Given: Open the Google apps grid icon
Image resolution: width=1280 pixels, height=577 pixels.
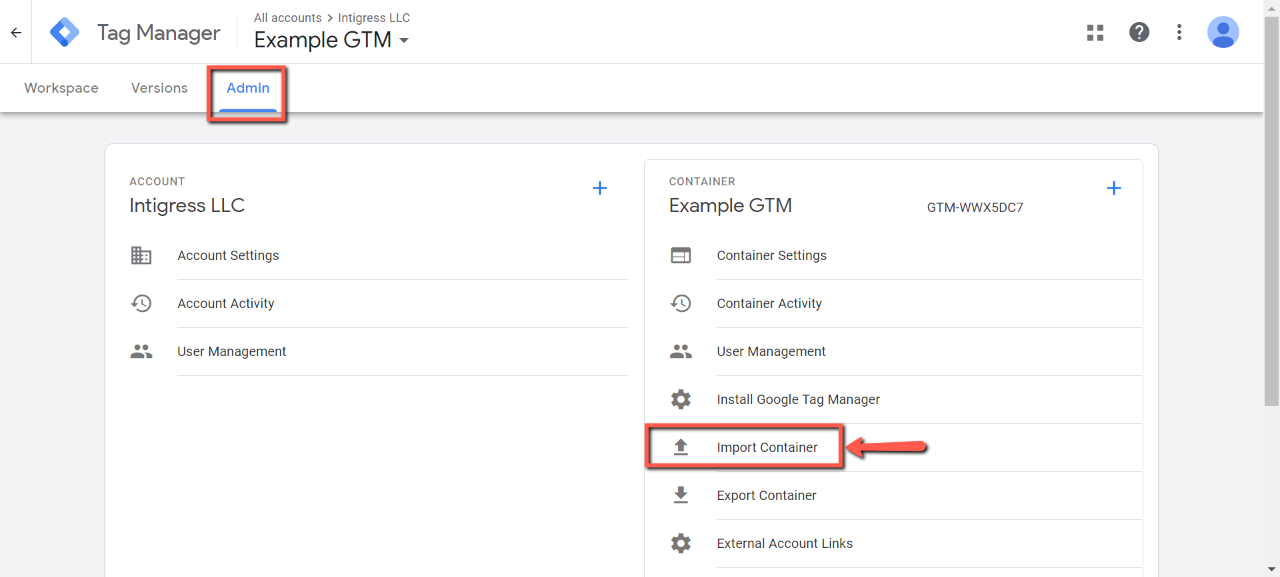Looking at the screenshot, I should 1095,33.
